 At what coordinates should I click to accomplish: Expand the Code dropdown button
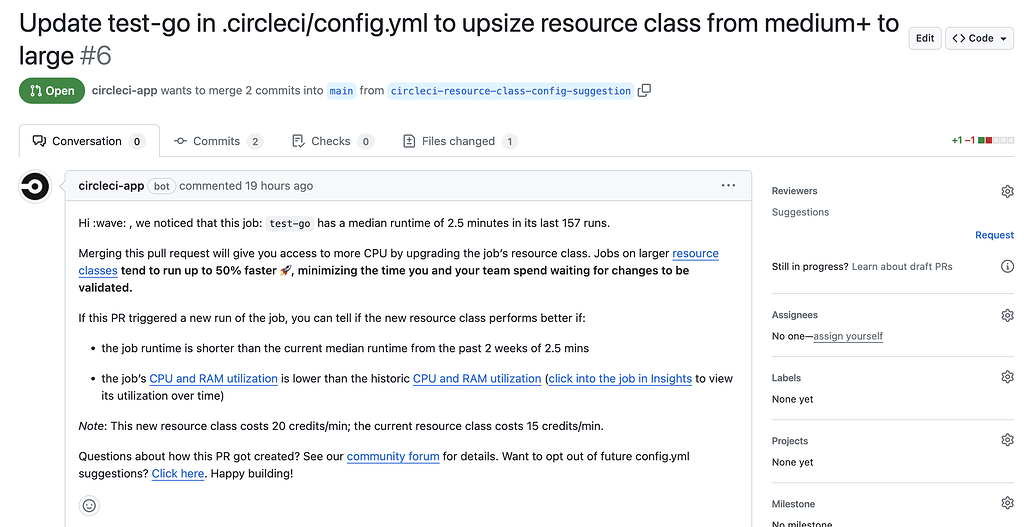coord(980,38)
